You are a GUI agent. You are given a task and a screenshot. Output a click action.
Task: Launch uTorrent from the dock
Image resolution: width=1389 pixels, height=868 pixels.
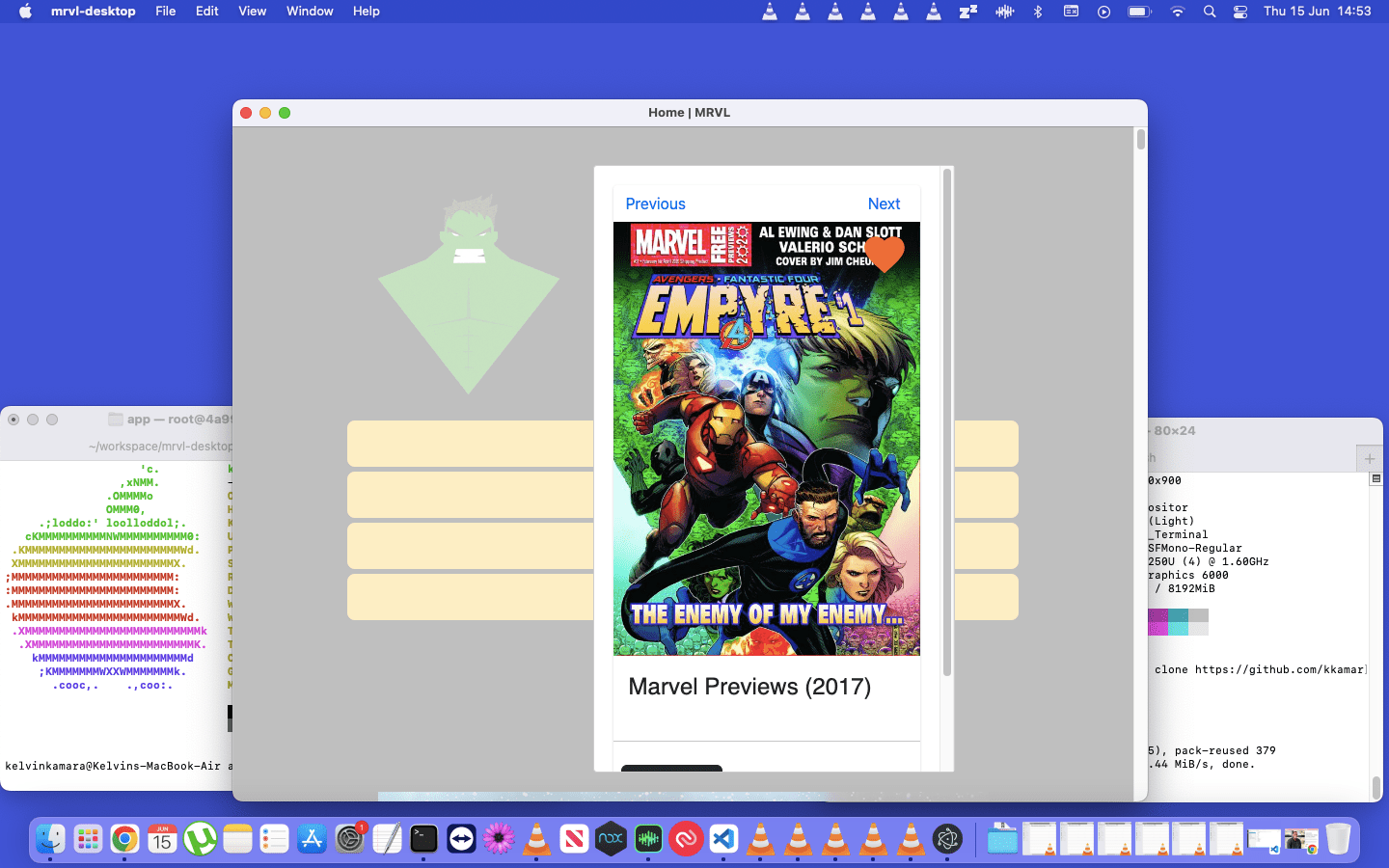tap(200, 839)
